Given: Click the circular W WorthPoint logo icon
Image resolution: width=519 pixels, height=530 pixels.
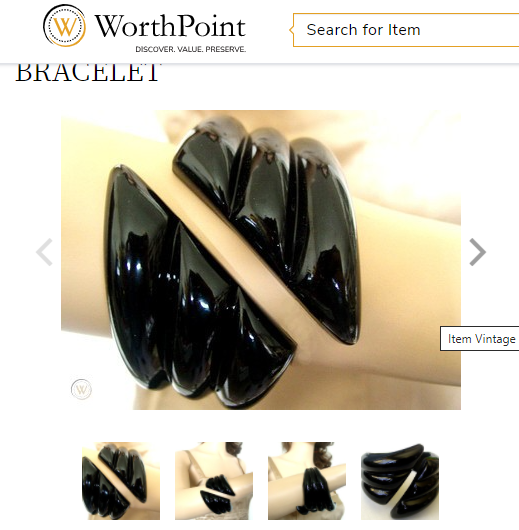Looking at the screenshot, I should tap(64, 26).
